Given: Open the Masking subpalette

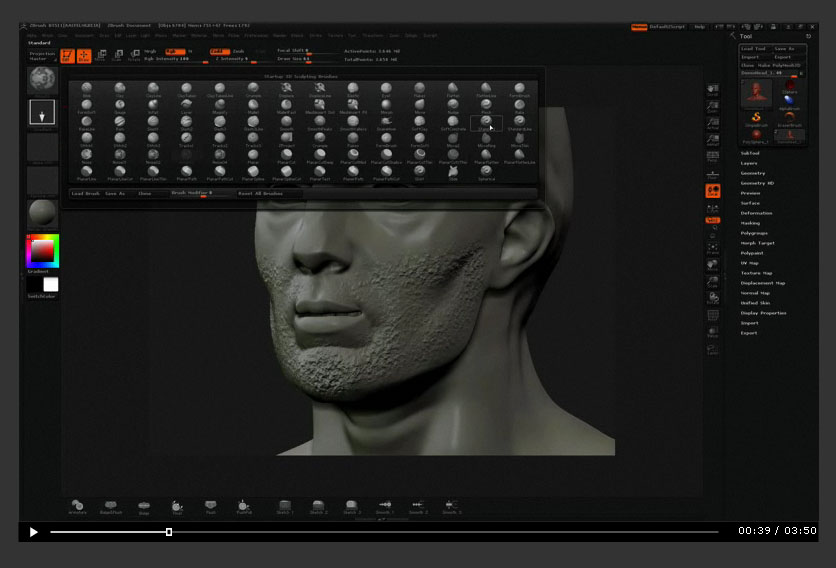Looking at the screenshot, I should coord(750,223).
